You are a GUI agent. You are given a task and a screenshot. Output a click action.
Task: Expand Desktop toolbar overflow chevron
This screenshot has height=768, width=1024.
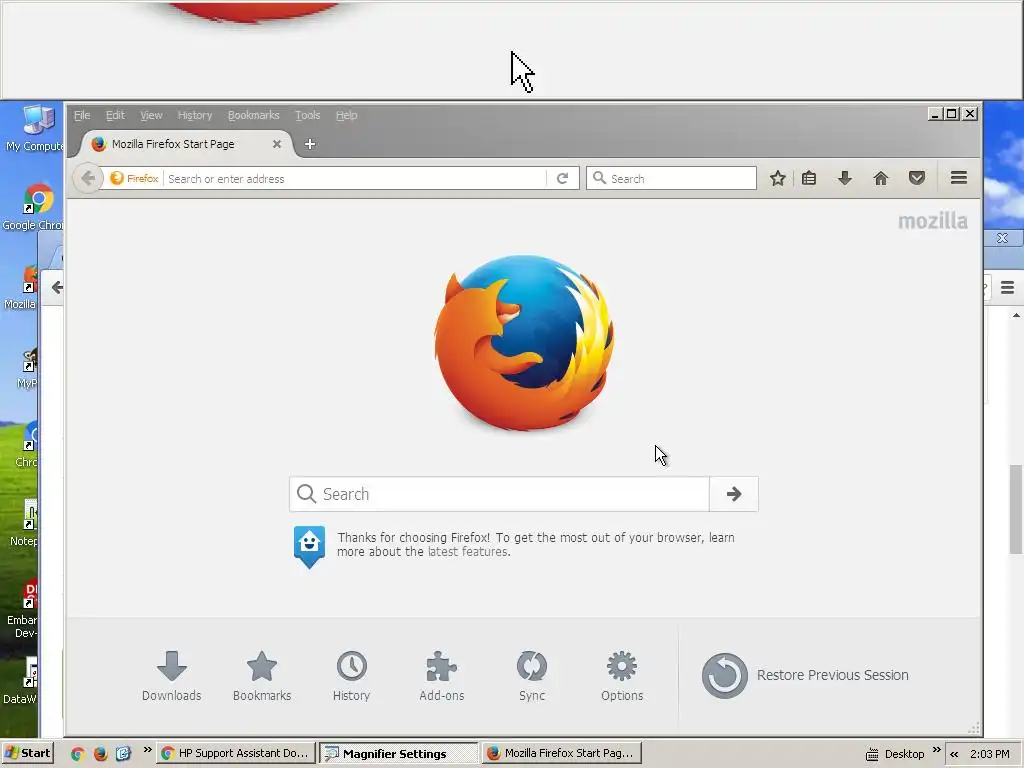936,750
